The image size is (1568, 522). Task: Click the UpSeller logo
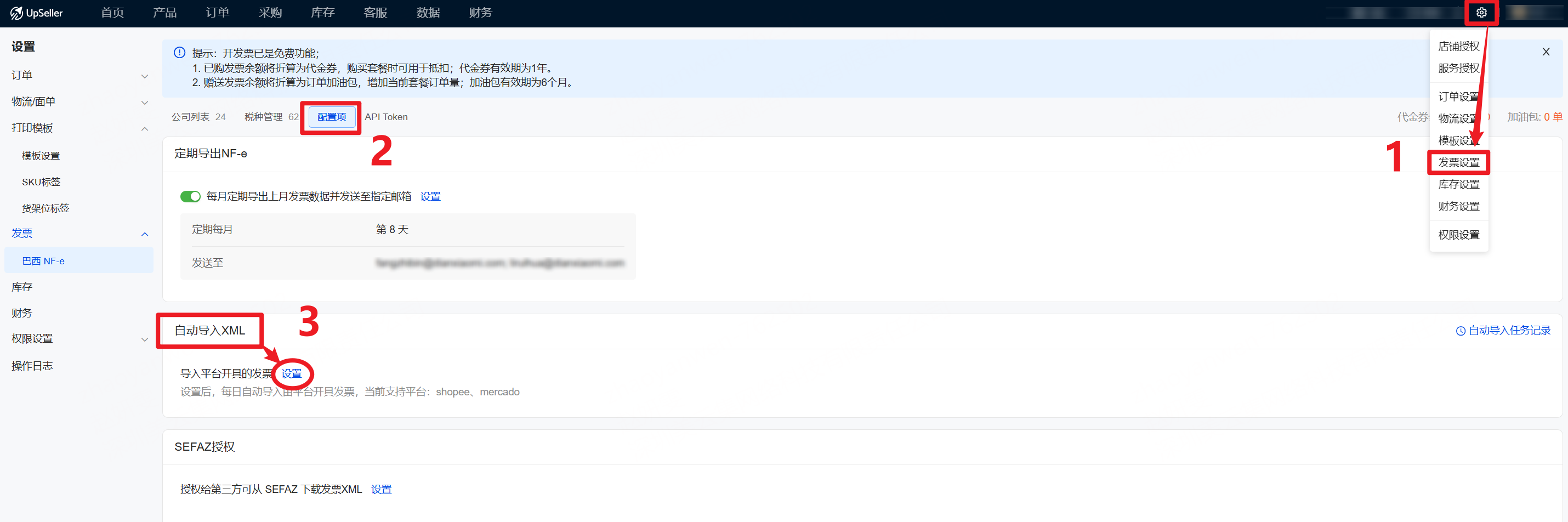[x=37, y=13]
